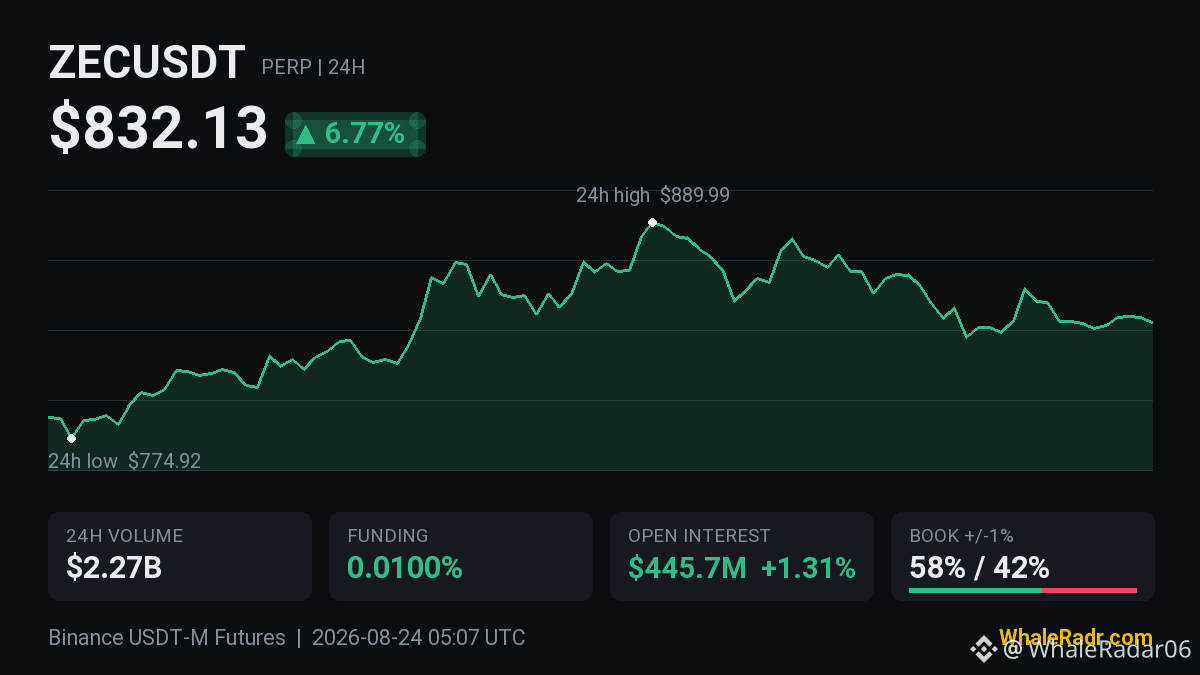Click the +1.31% open interest change
The width and height of the screenshot is (1200, 675).
click(x=808, y=568)
